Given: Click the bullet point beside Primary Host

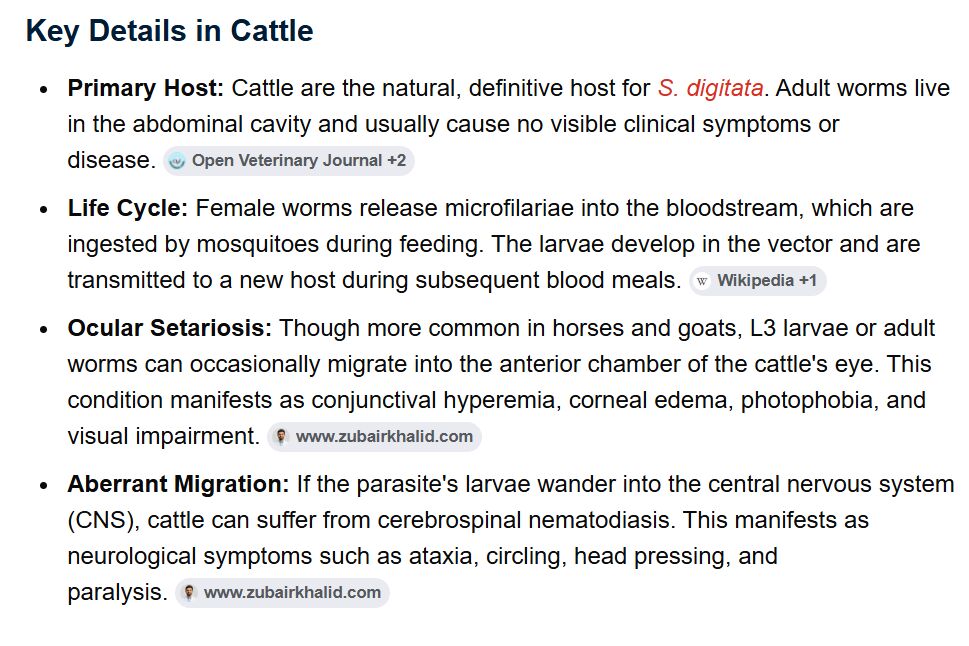Looking at the screenshot, I should (x=43, y=90).
